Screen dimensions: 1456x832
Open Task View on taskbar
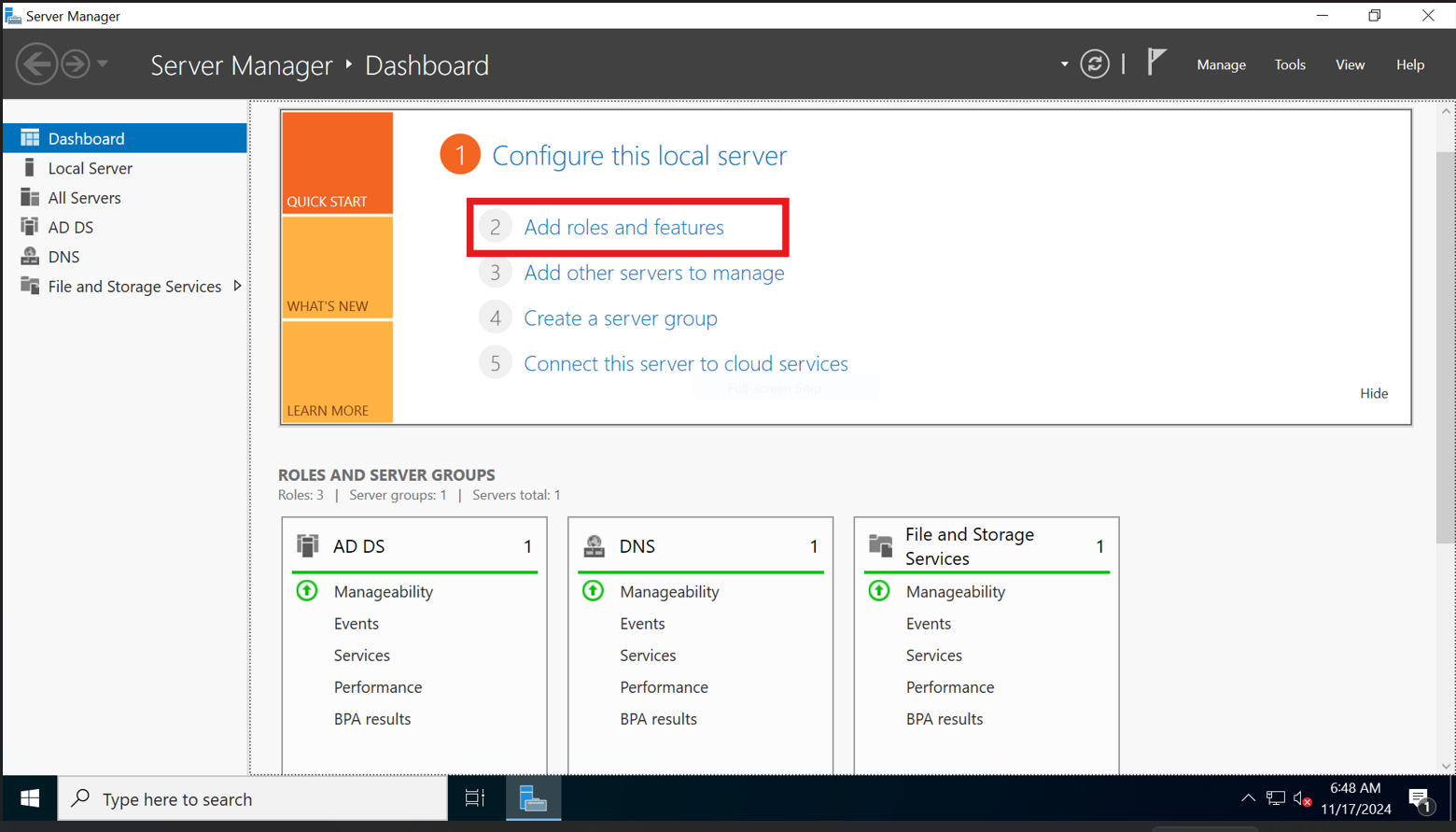(x=475, y=798)
